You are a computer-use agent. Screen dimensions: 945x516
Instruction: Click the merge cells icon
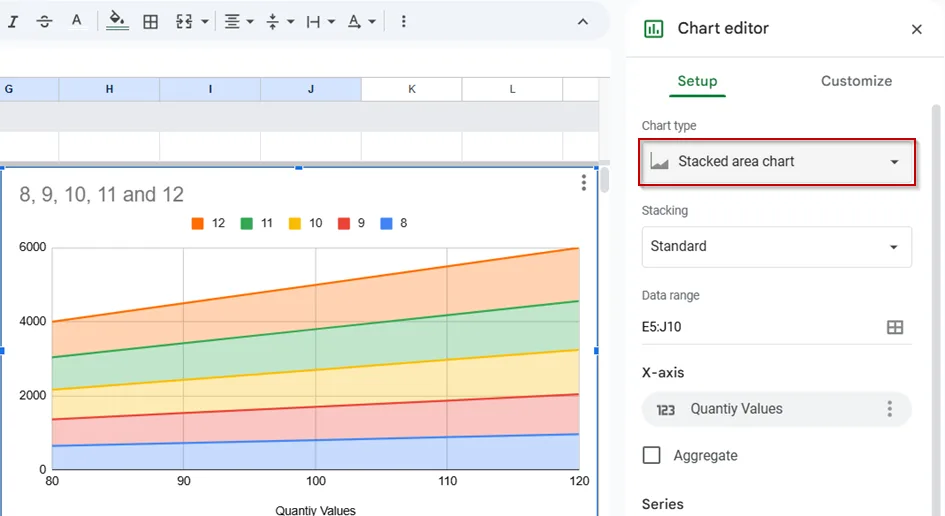(x=184, y=22)
